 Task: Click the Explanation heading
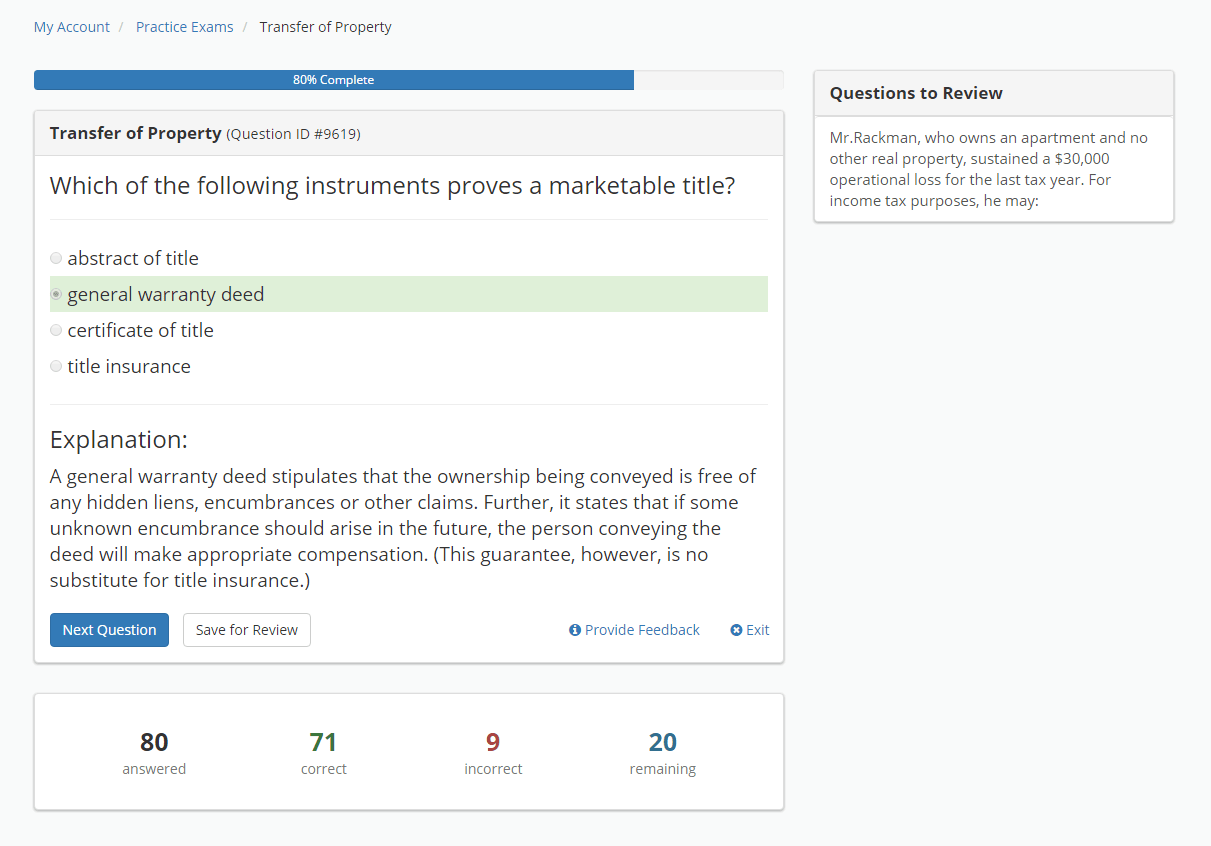[x=119, y=439]
